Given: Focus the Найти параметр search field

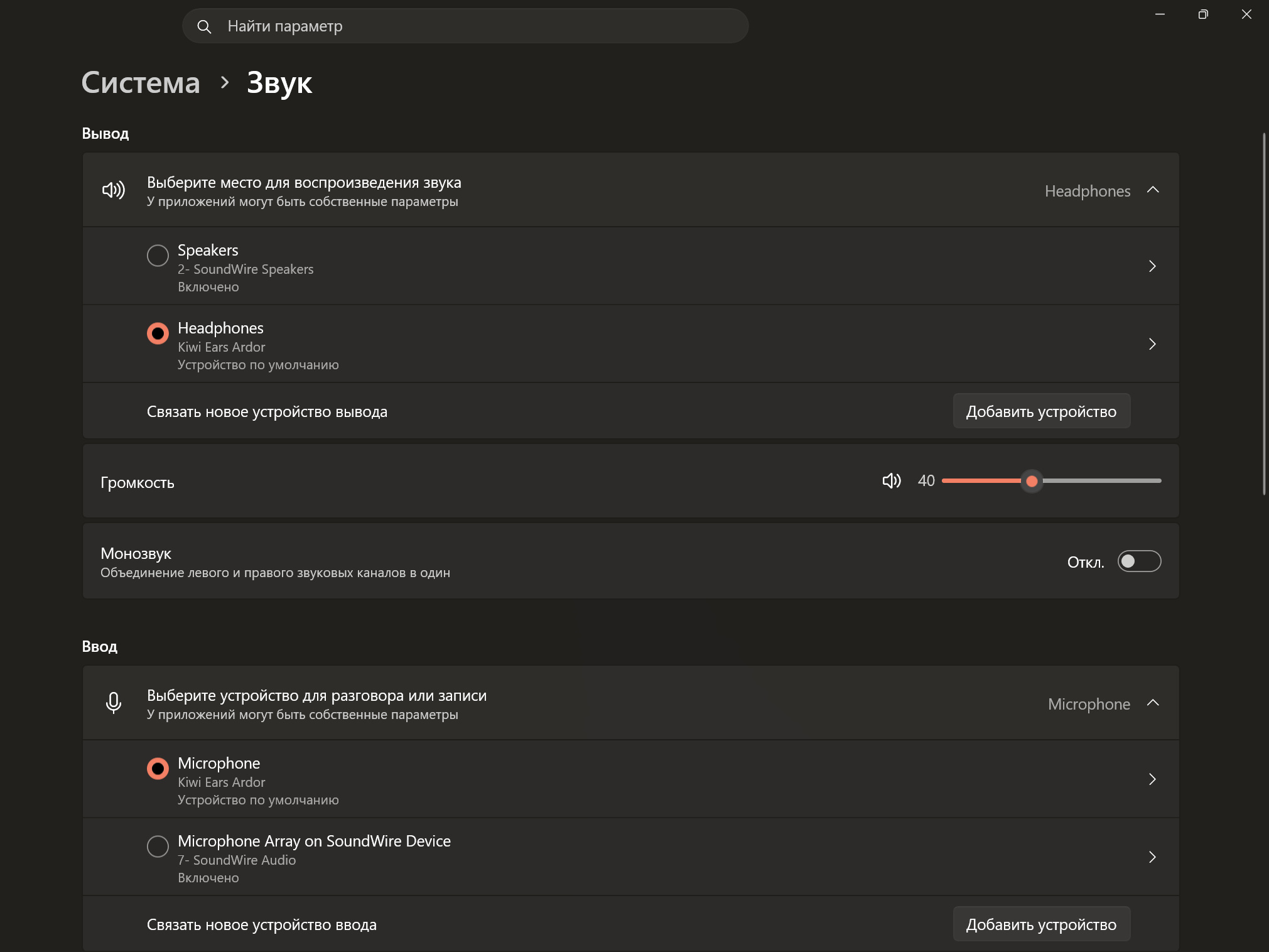Looking at the screenshot, I should (x=465, y=26).
